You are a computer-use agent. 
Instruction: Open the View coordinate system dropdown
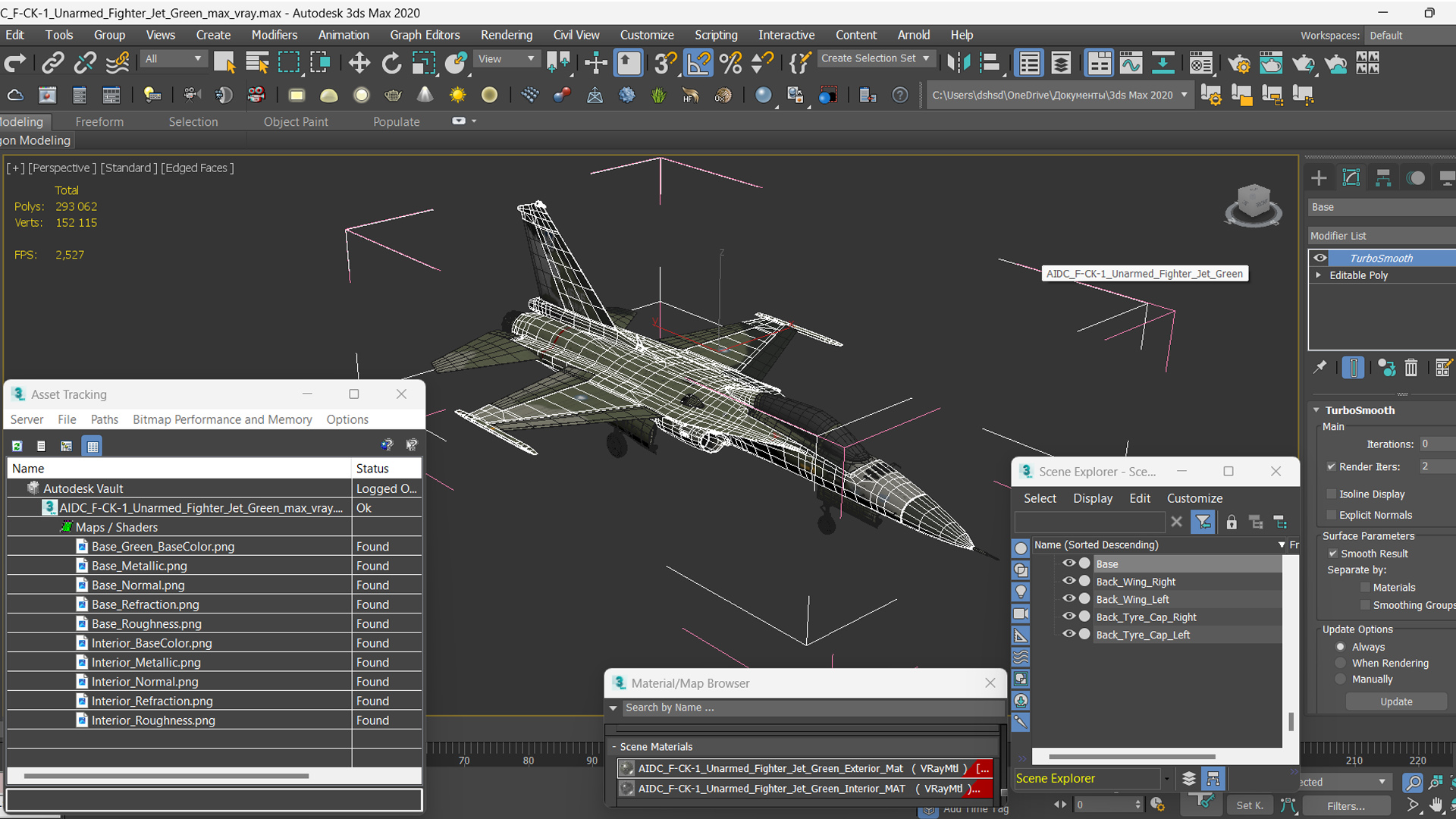506,58
